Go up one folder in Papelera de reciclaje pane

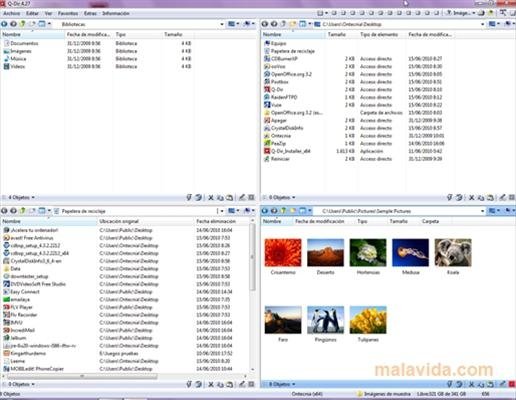click(x=22, y=211)
